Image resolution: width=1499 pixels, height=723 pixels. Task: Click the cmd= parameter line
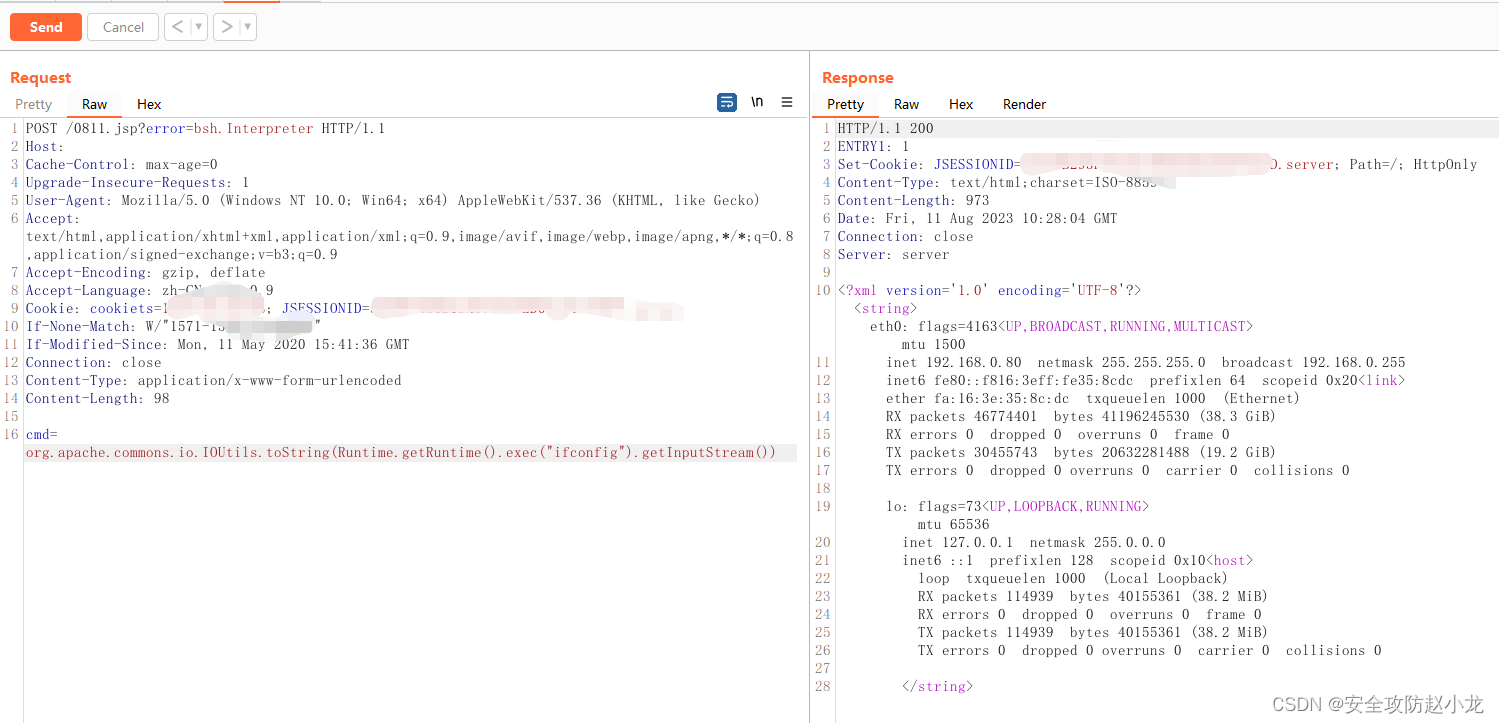[42, 434]
